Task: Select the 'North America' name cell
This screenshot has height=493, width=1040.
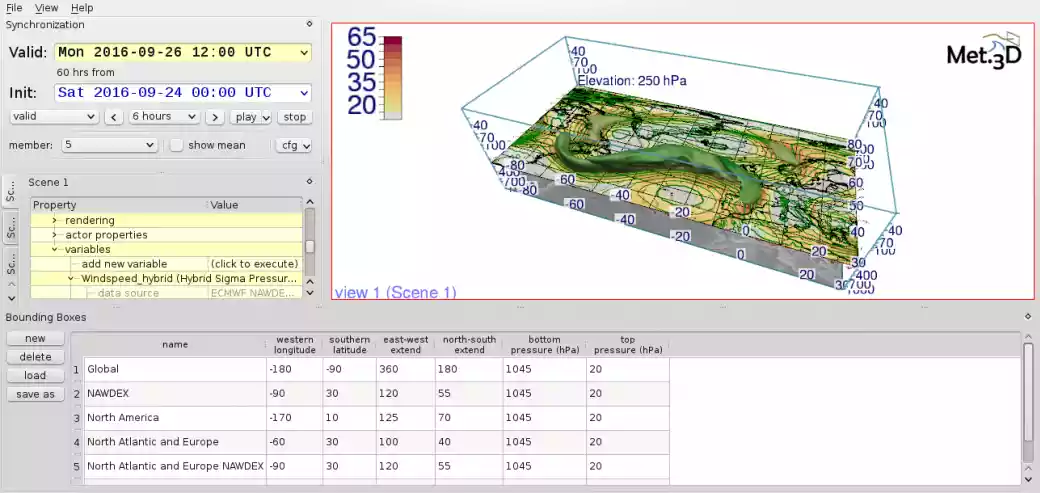Action: 175,417
